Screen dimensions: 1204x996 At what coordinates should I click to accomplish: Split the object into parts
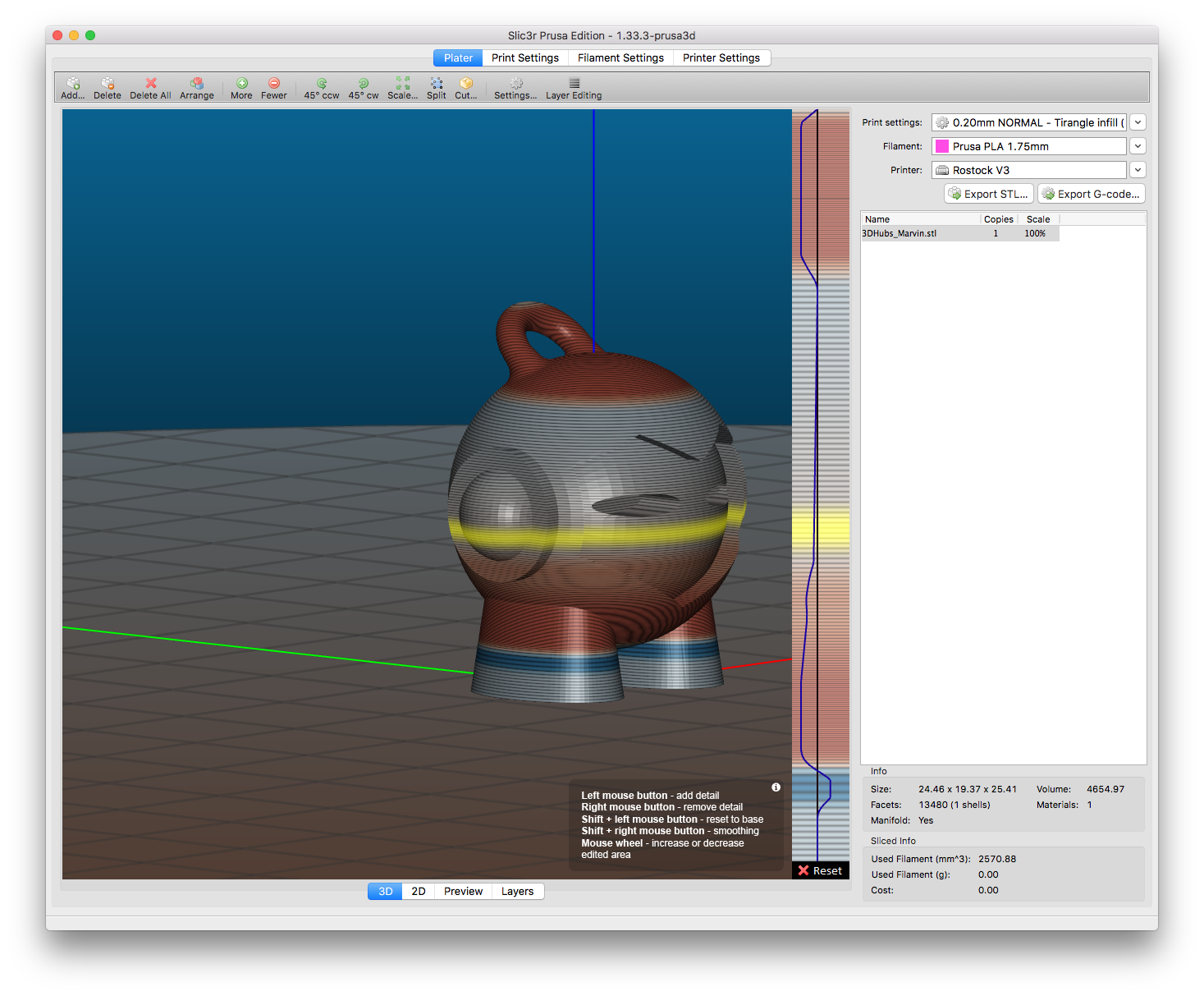click(437, 84)
